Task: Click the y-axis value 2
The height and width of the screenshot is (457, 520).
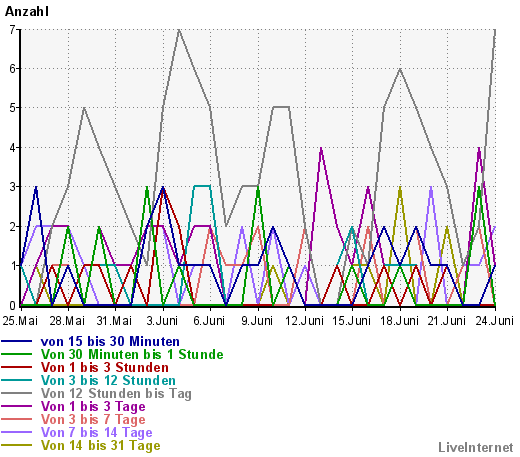Action: click(13, 227)
